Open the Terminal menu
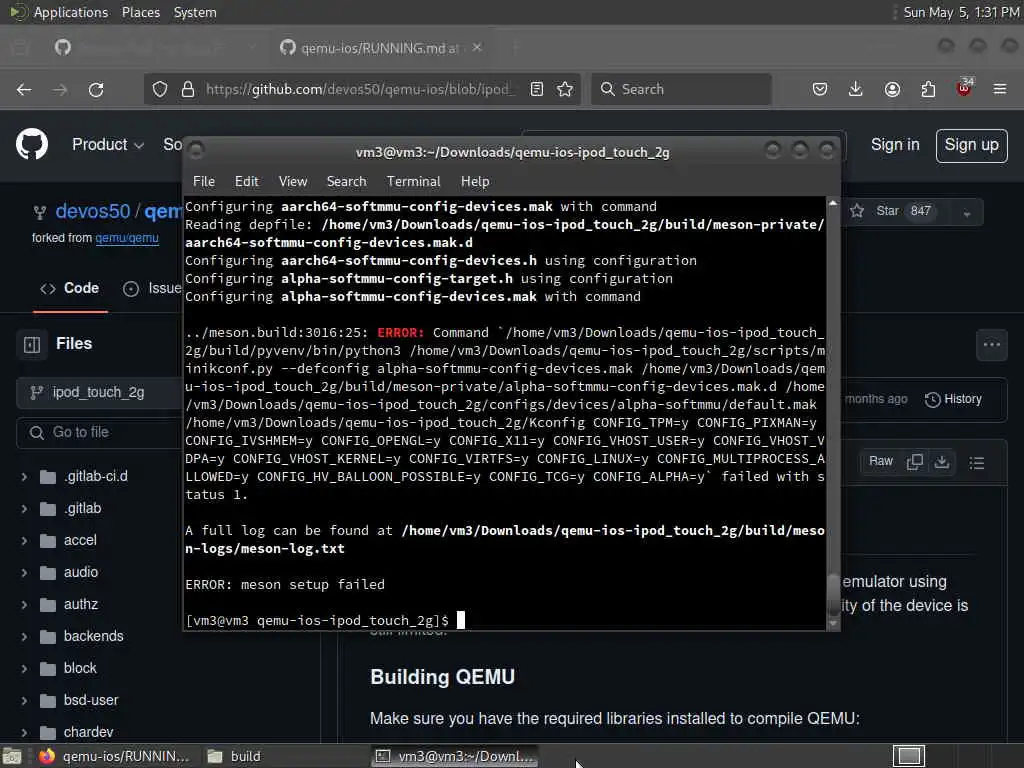The width and height of the screenshot is (1024, 768). 413,182
